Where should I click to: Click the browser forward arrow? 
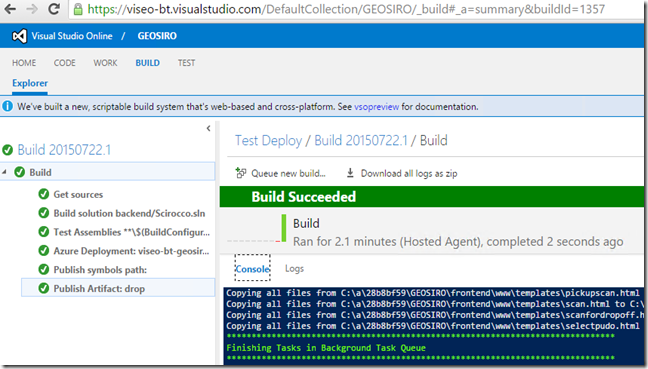(32, 9)
